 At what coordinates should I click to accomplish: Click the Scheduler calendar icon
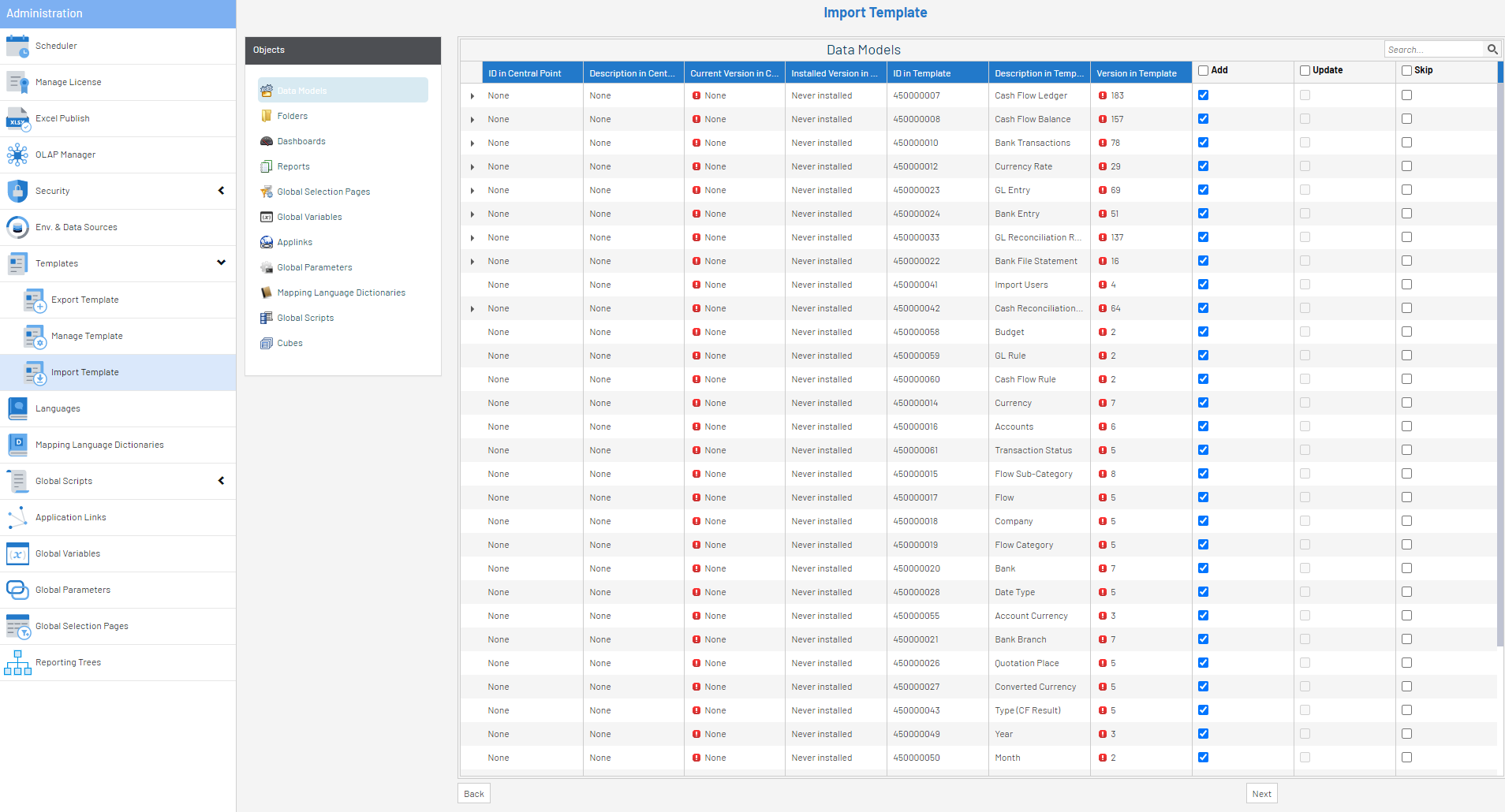pos(17,47)
